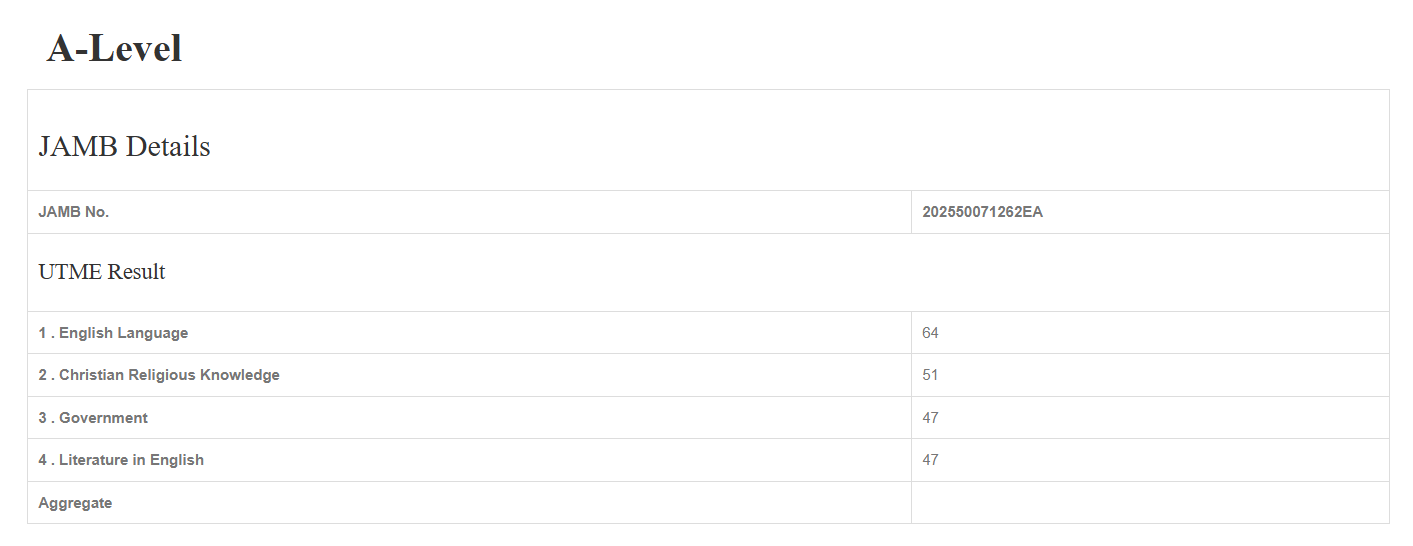1413x546 pixels.
Task: Click the word Knowledge in subject two
Action: pyautogui.click(x=240, y=375)
